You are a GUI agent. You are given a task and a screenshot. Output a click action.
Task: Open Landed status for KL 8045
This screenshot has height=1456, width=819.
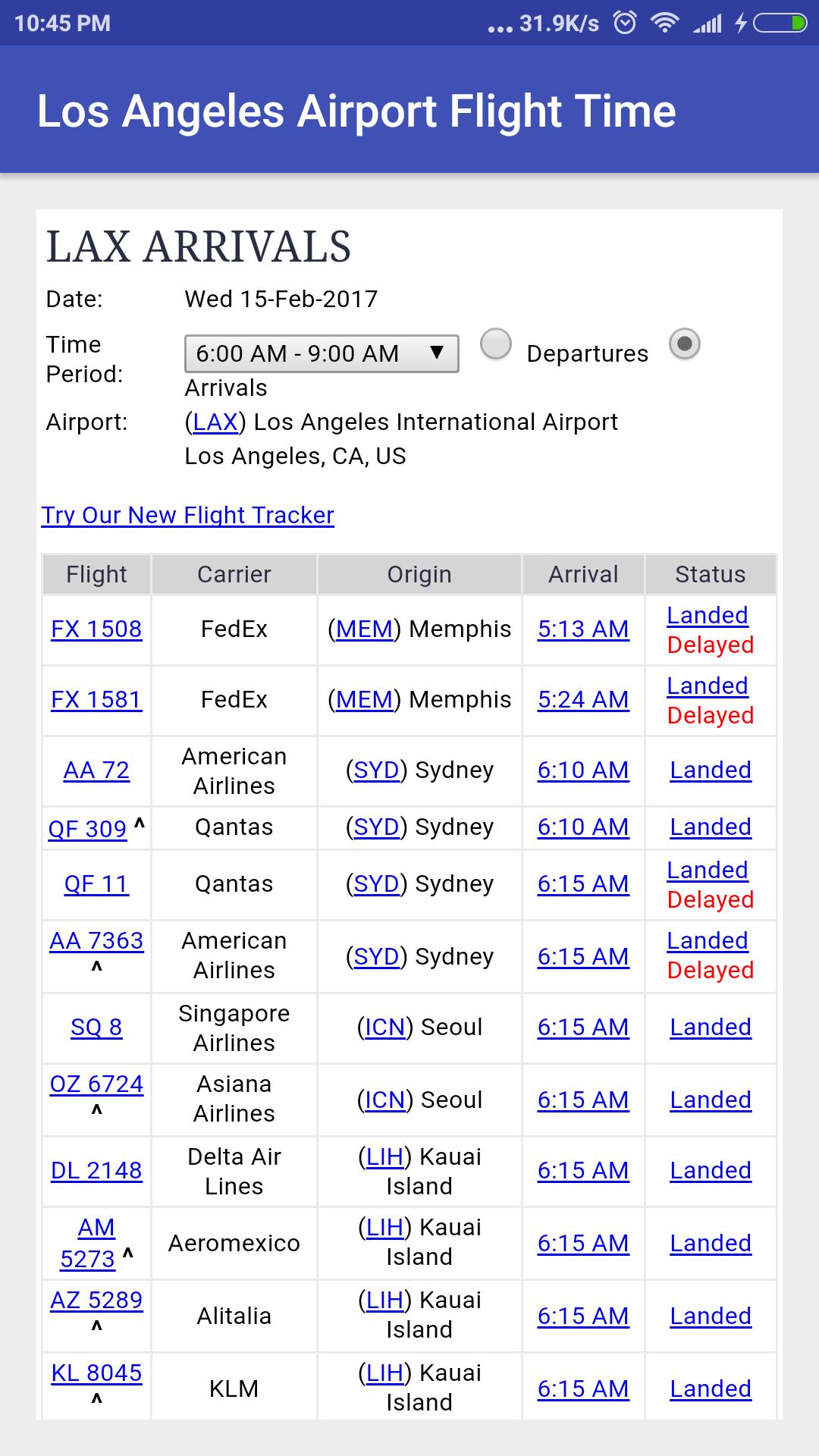pos(711,1389)
